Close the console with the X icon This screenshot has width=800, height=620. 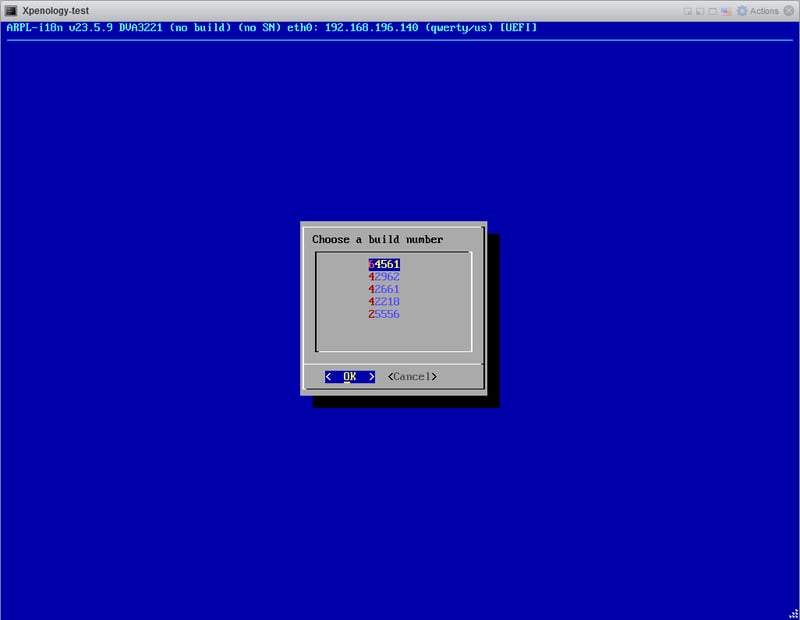coord(789,11)
